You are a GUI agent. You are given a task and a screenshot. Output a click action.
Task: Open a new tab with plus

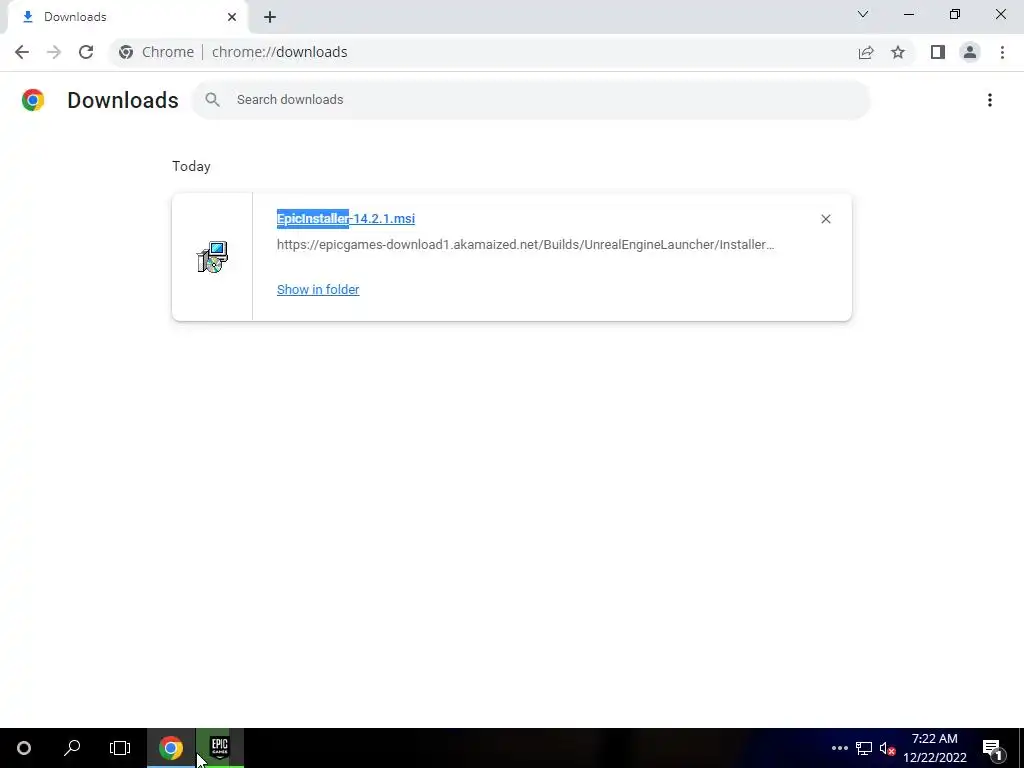[270, 17]
